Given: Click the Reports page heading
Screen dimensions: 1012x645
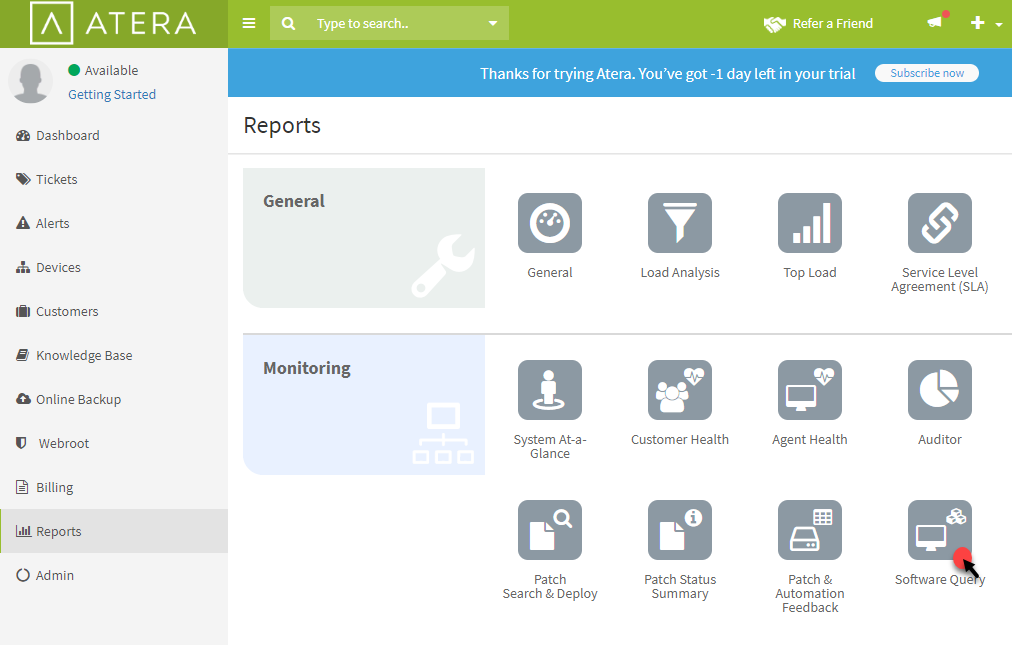Looking at the screenshot, I should pos(282,125).
